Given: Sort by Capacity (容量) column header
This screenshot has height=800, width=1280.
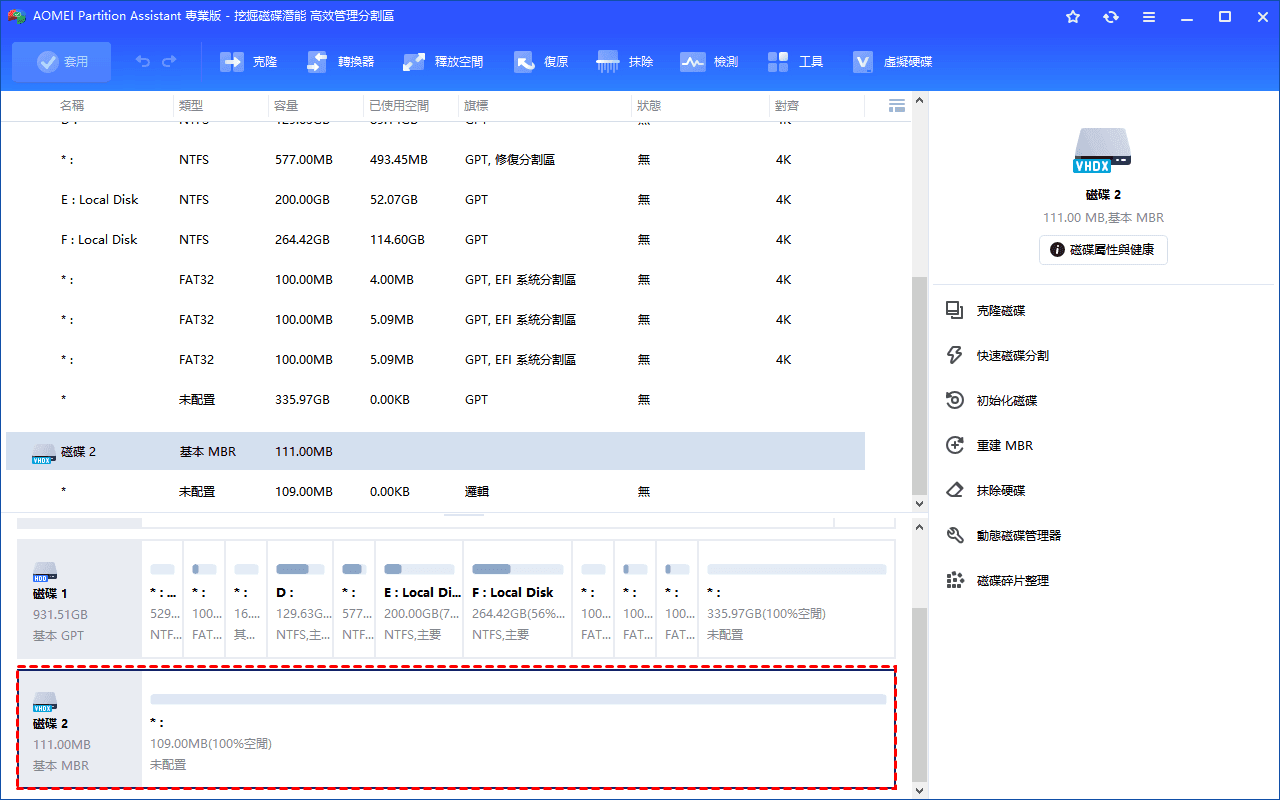Looking at the screenshot, I should [x=286, y=105].
